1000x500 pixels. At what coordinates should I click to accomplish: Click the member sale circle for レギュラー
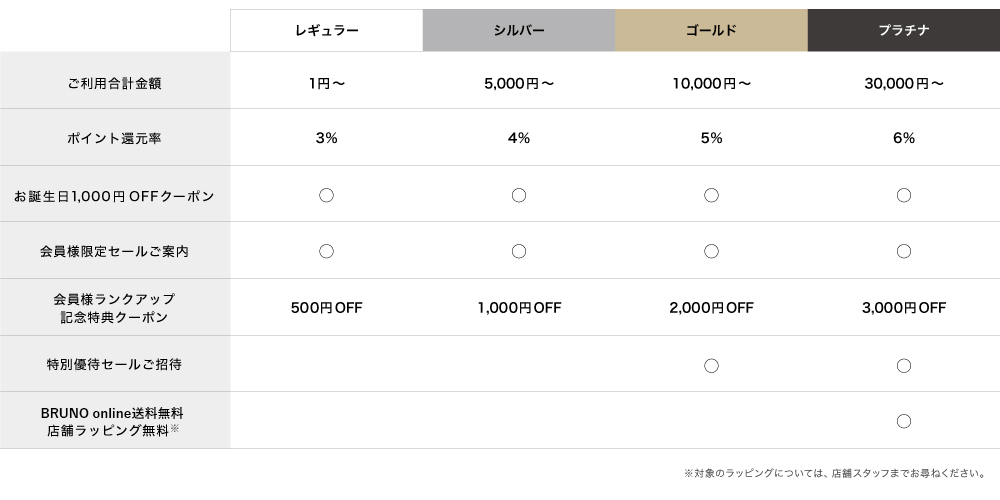(x=326, y=251)
